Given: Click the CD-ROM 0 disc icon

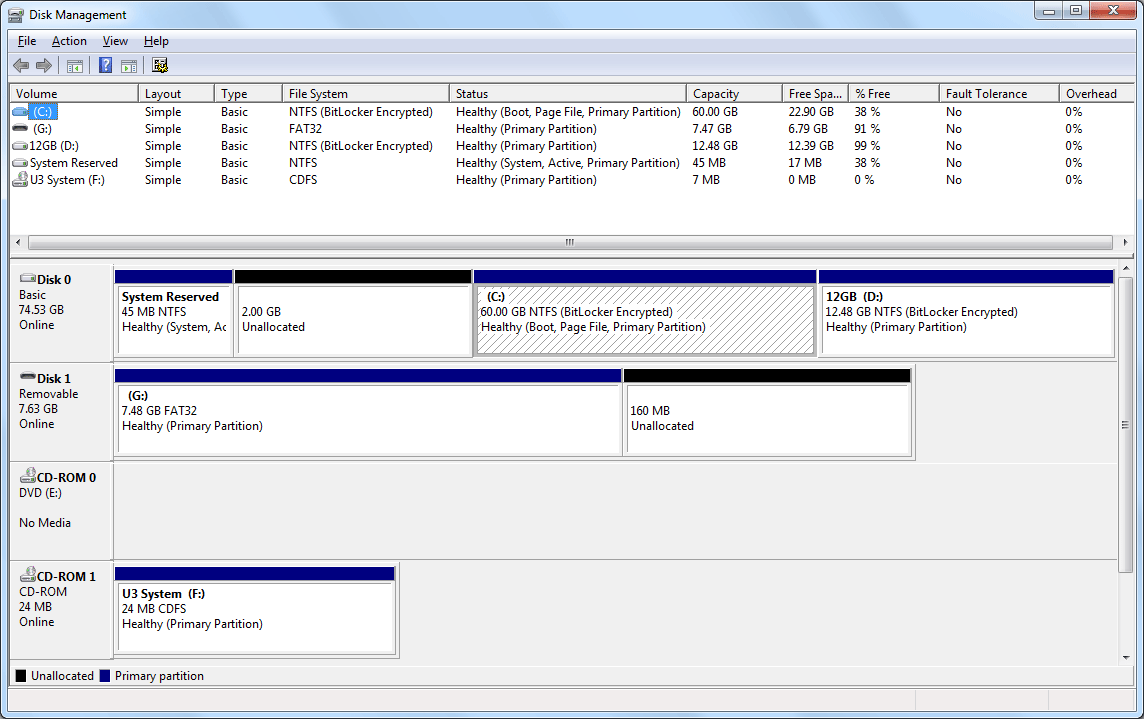Looking at the screenshot, I should [x=28, y=475].
